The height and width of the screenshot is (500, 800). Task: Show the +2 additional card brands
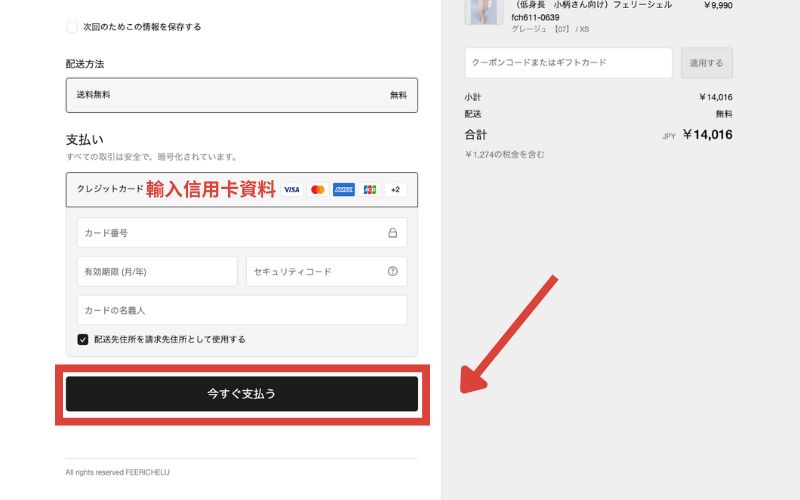pos(396,189)
